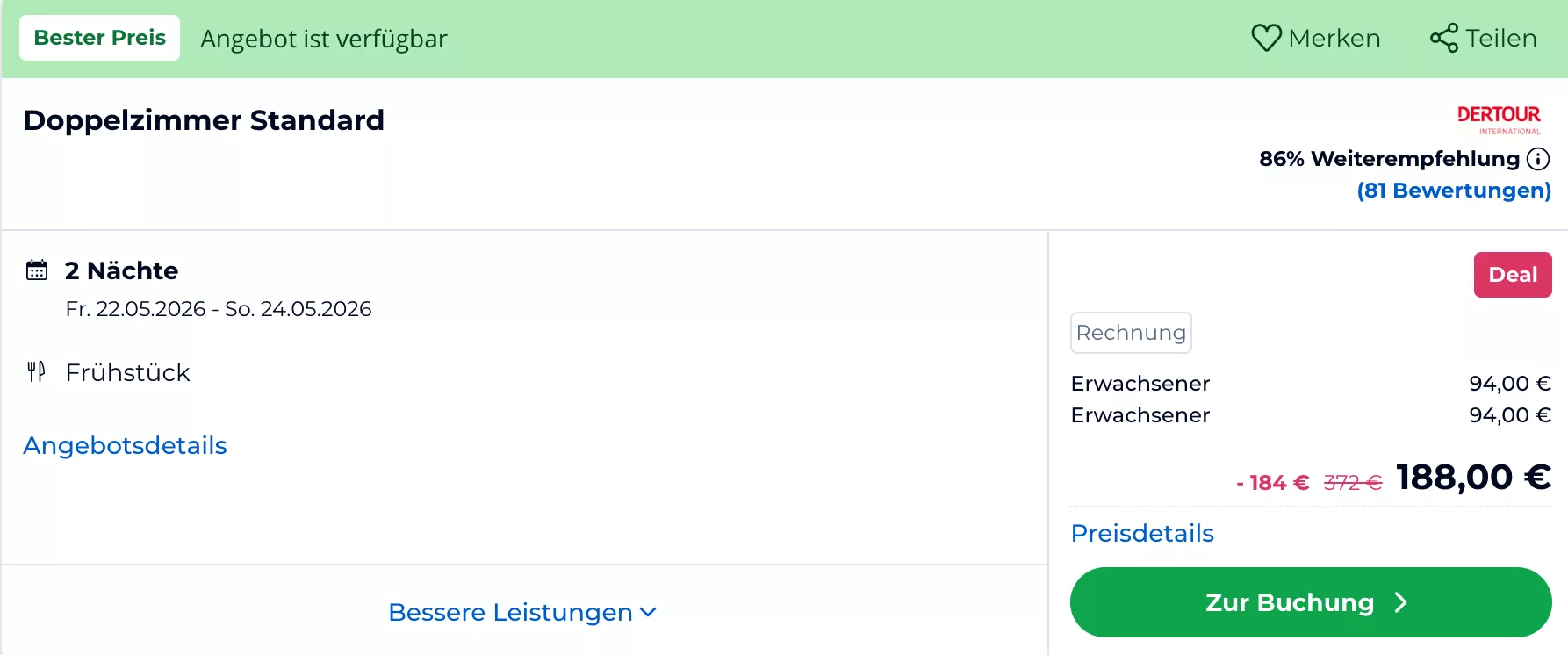Click the Merken label text
Viewport: 1568px width, 655px height.
click(1334, 38)
